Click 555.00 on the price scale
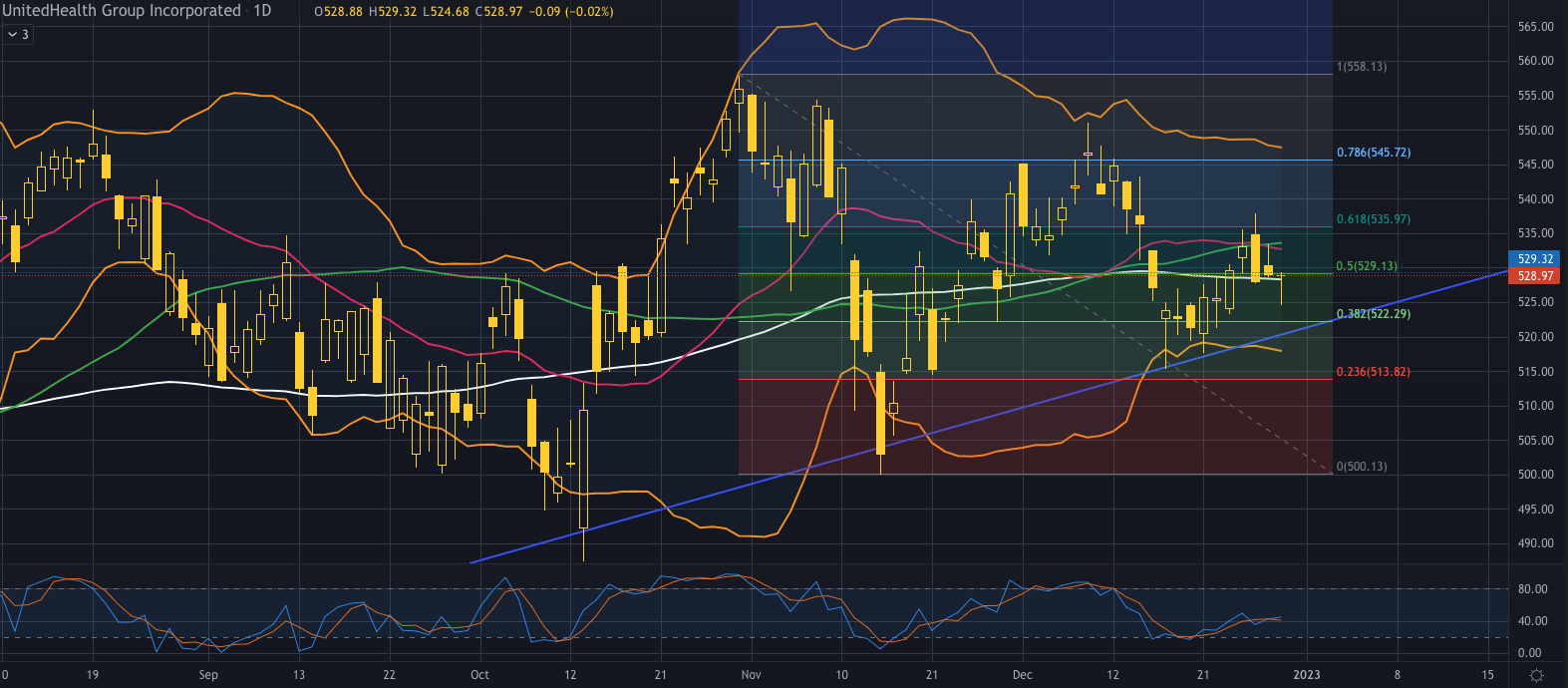Screen dimensions: 1568x688 coord(1536,96)
